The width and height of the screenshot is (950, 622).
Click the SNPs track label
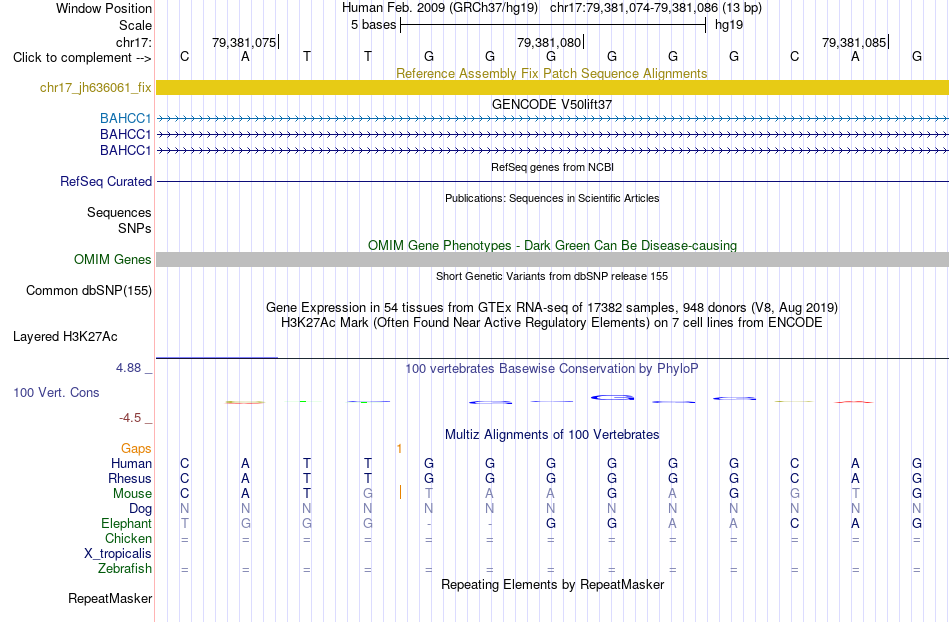(135, 228)
